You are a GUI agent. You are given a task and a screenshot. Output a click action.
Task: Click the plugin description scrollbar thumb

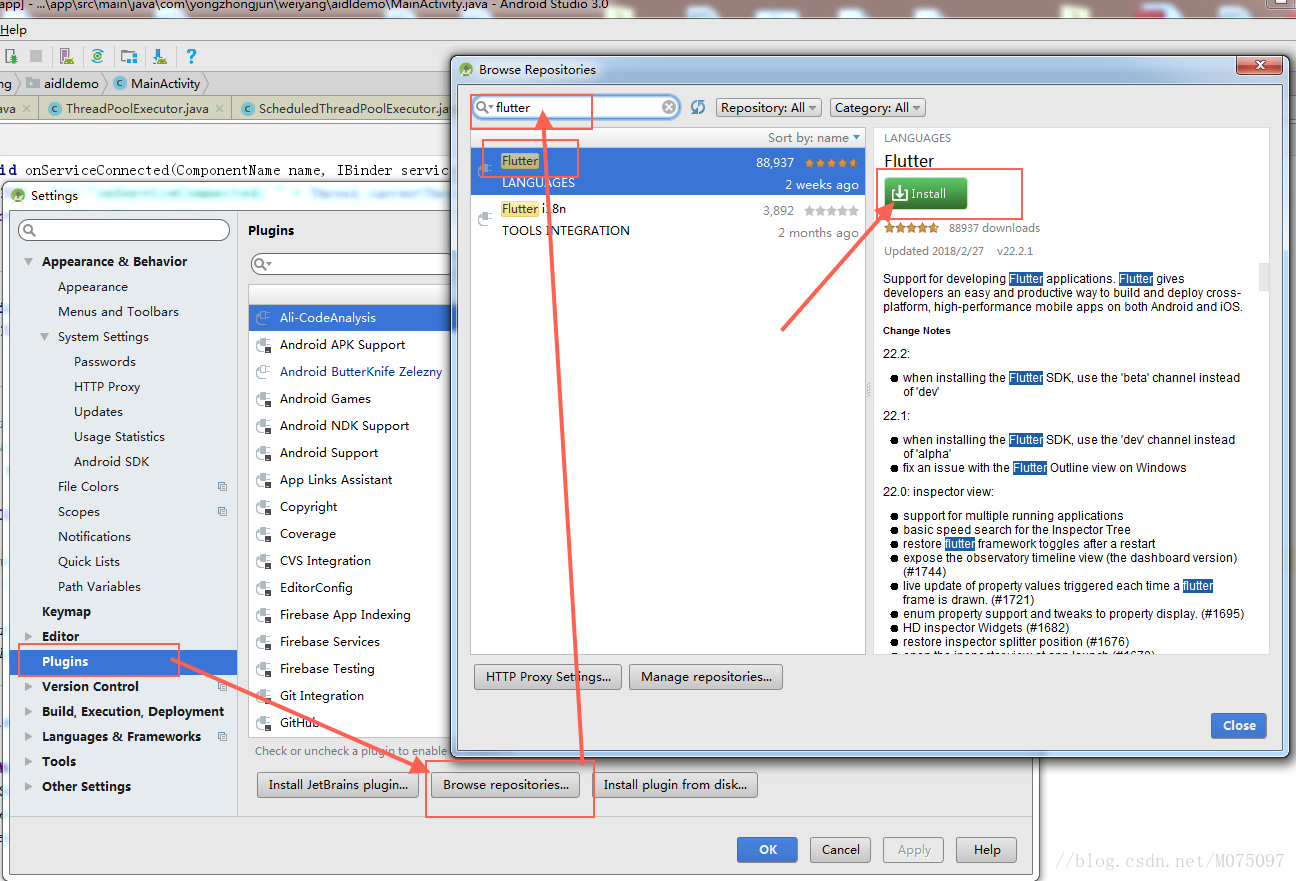pos(1263,276)
